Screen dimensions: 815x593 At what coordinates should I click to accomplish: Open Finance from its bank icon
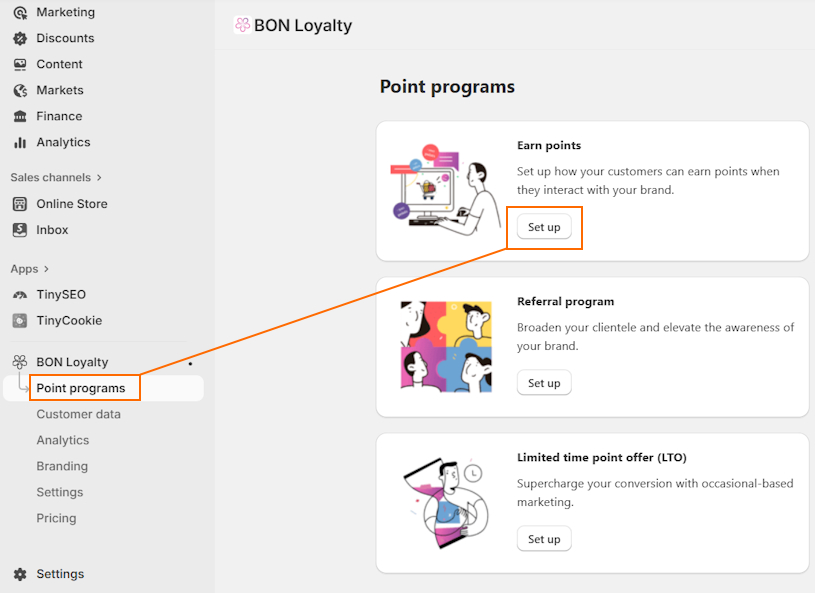pyautogui.click(x=20, y=116)
